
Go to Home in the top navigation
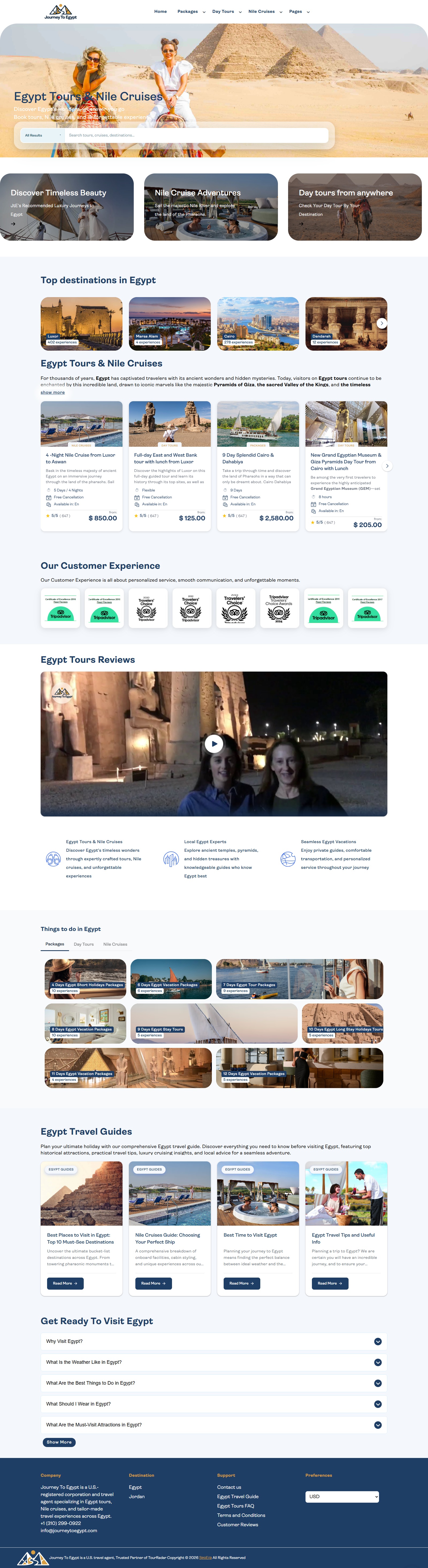pyautogui.click(x=160, y=12)
